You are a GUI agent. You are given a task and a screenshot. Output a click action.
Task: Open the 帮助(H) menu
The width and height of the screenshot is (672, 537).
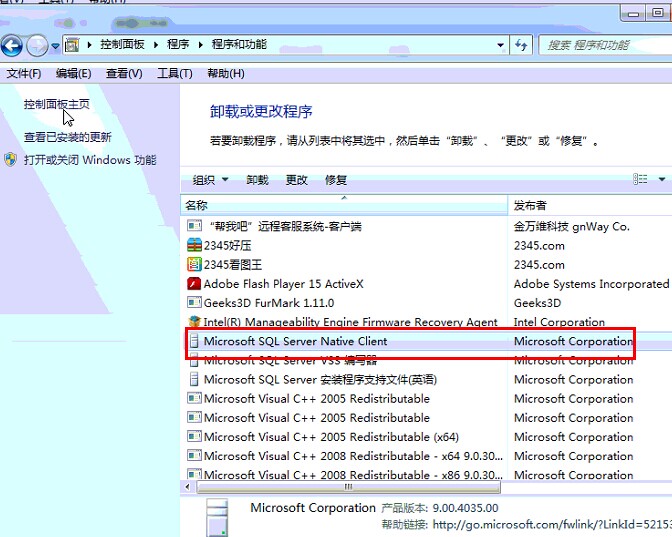coord(226,74)
